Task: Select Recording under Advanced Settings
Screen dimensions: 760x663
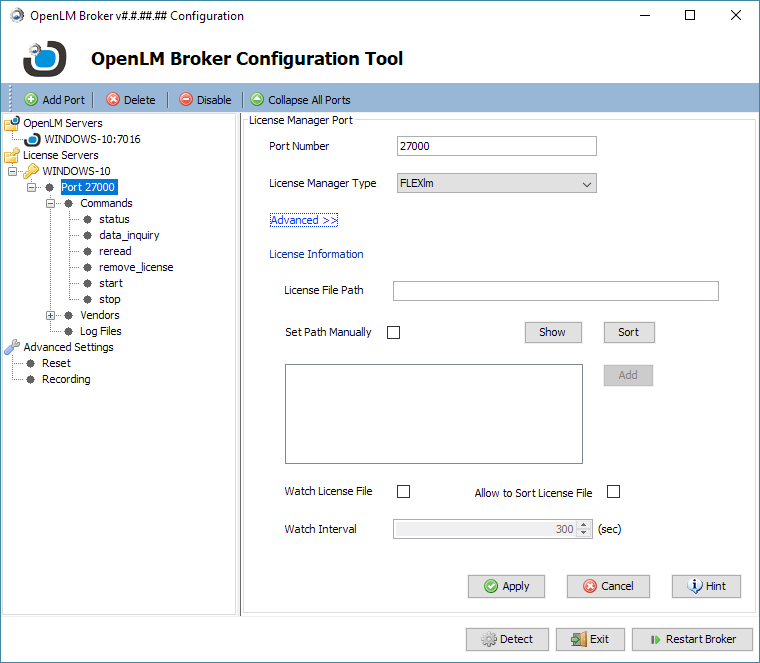Action: 66,379
